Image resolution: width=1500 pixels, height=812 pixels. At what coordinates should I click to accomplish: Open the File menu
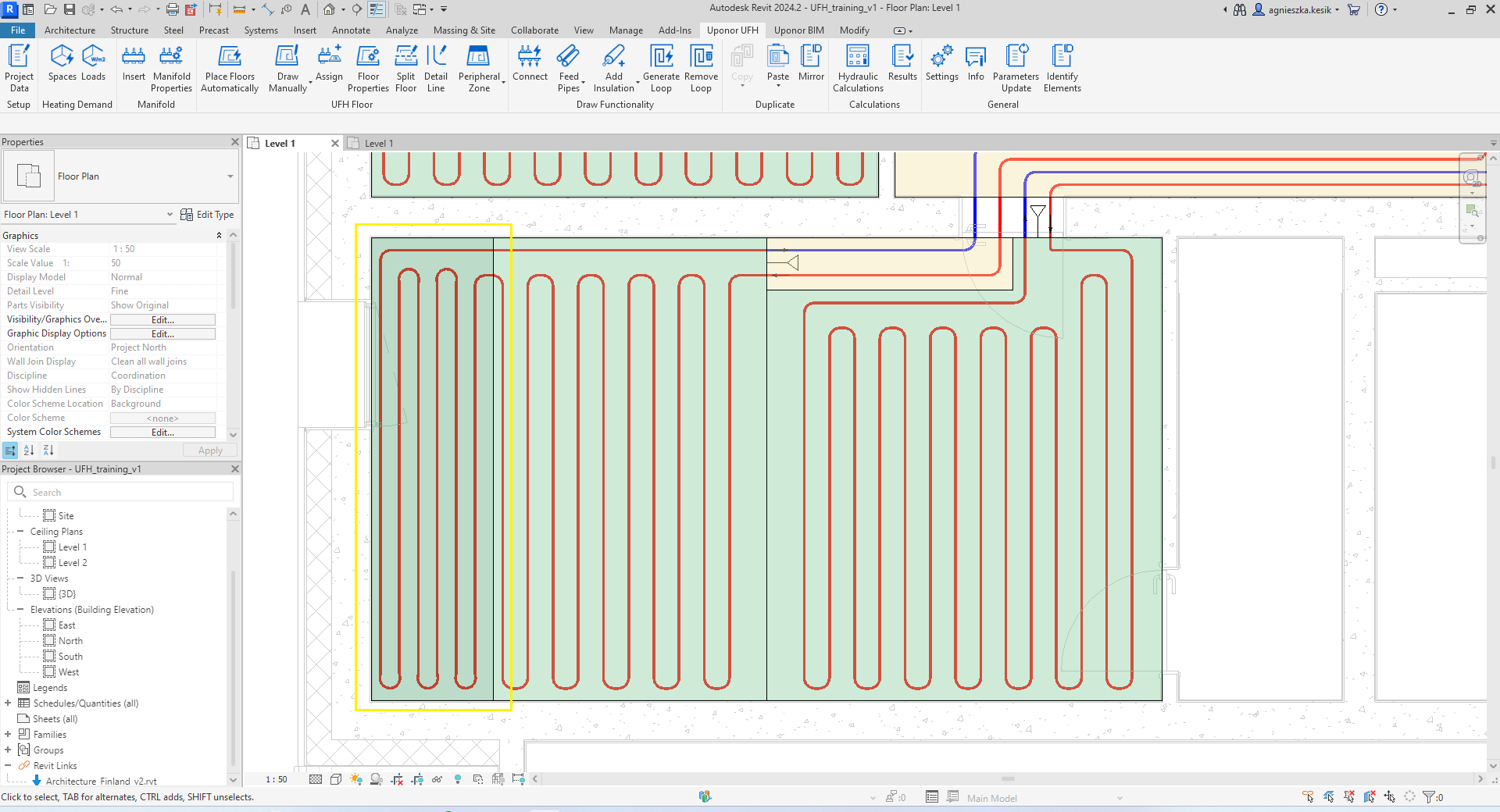pos(18,30)
